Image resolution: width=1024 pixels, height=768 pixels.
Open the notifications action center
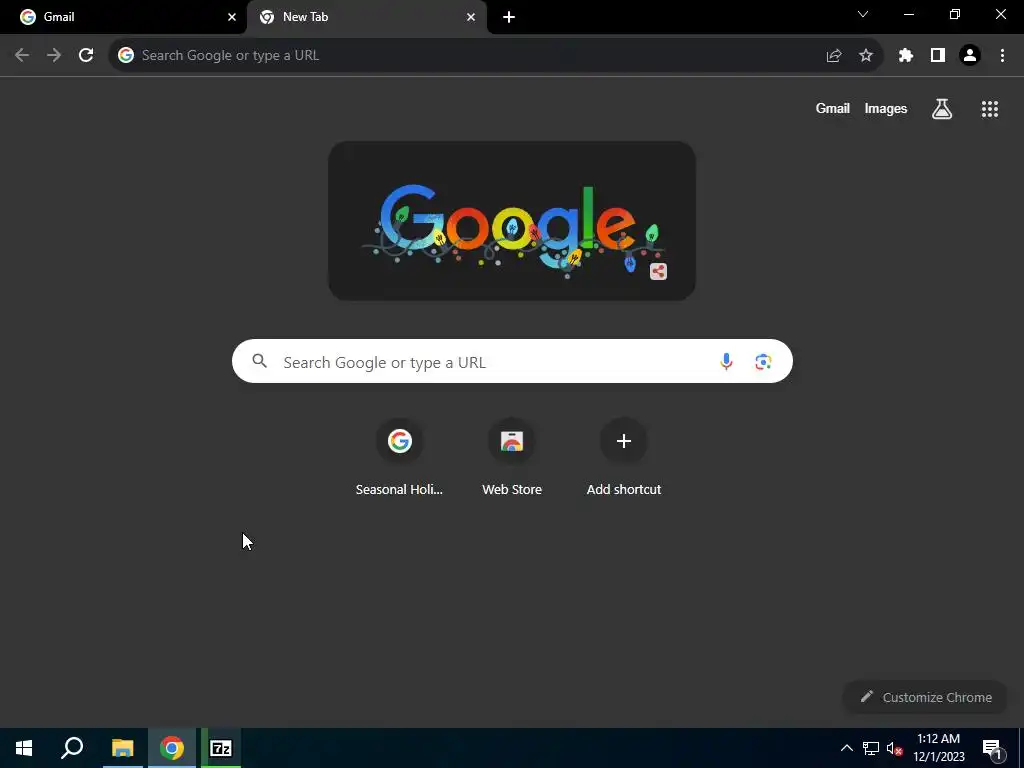coord(991,749)
